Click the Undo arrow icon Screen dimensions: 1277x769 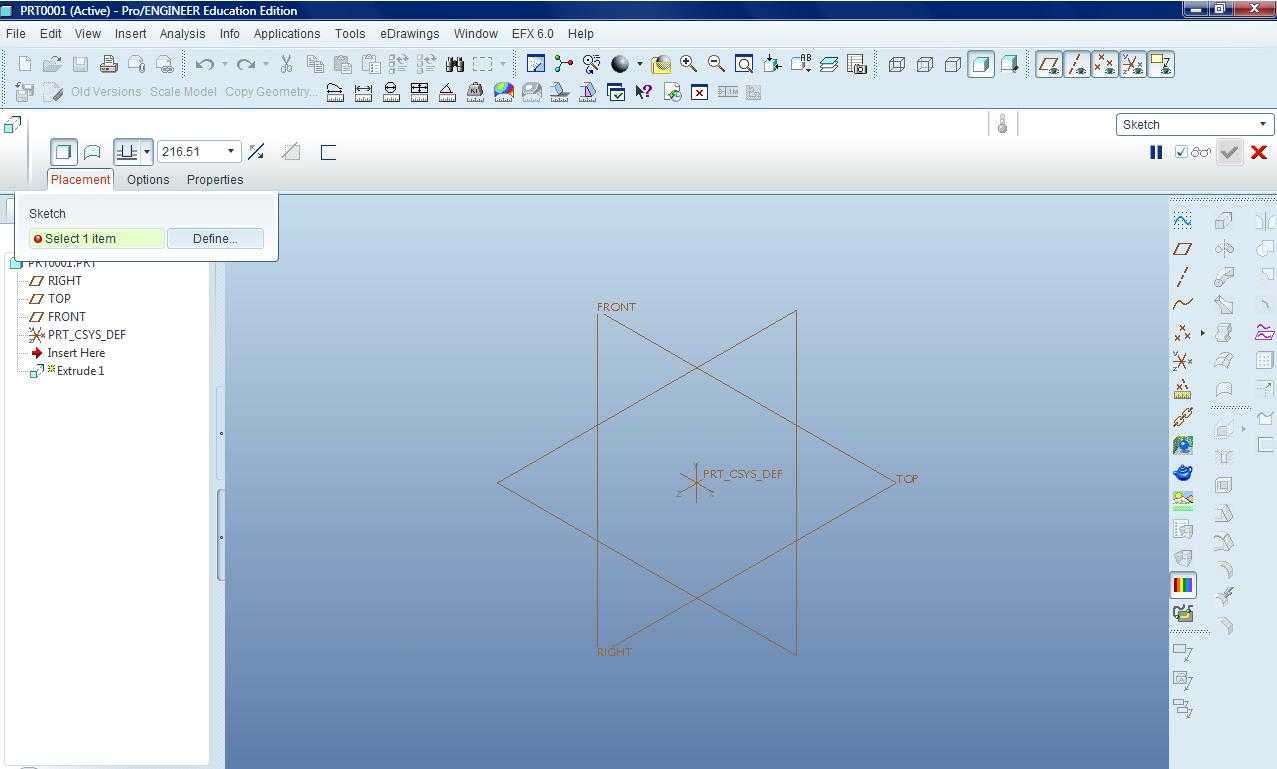click(x=205, y=64)
